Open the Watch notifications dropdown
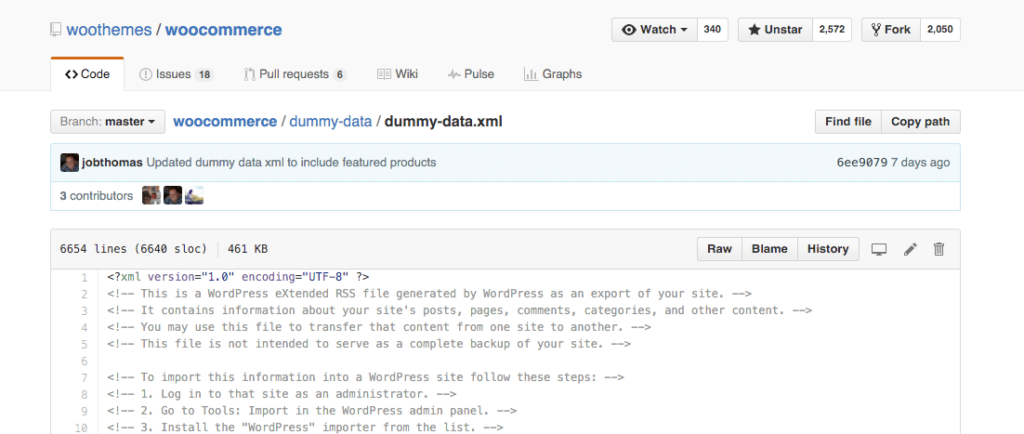The width and height of the screenshot is (1024, 434). point(654,29)
